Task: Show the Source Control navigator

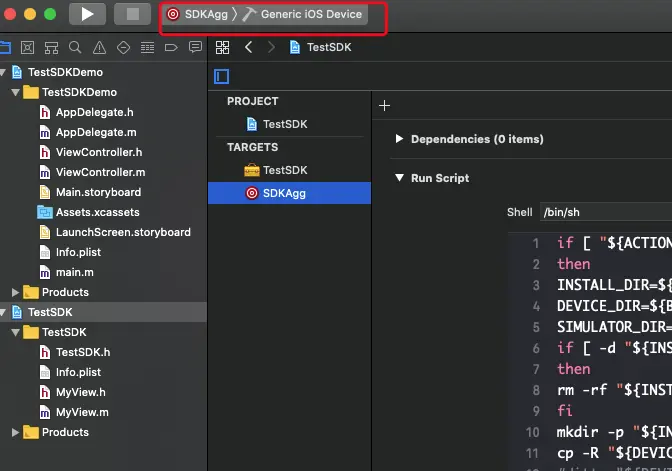Action: (x=27, y=47)
